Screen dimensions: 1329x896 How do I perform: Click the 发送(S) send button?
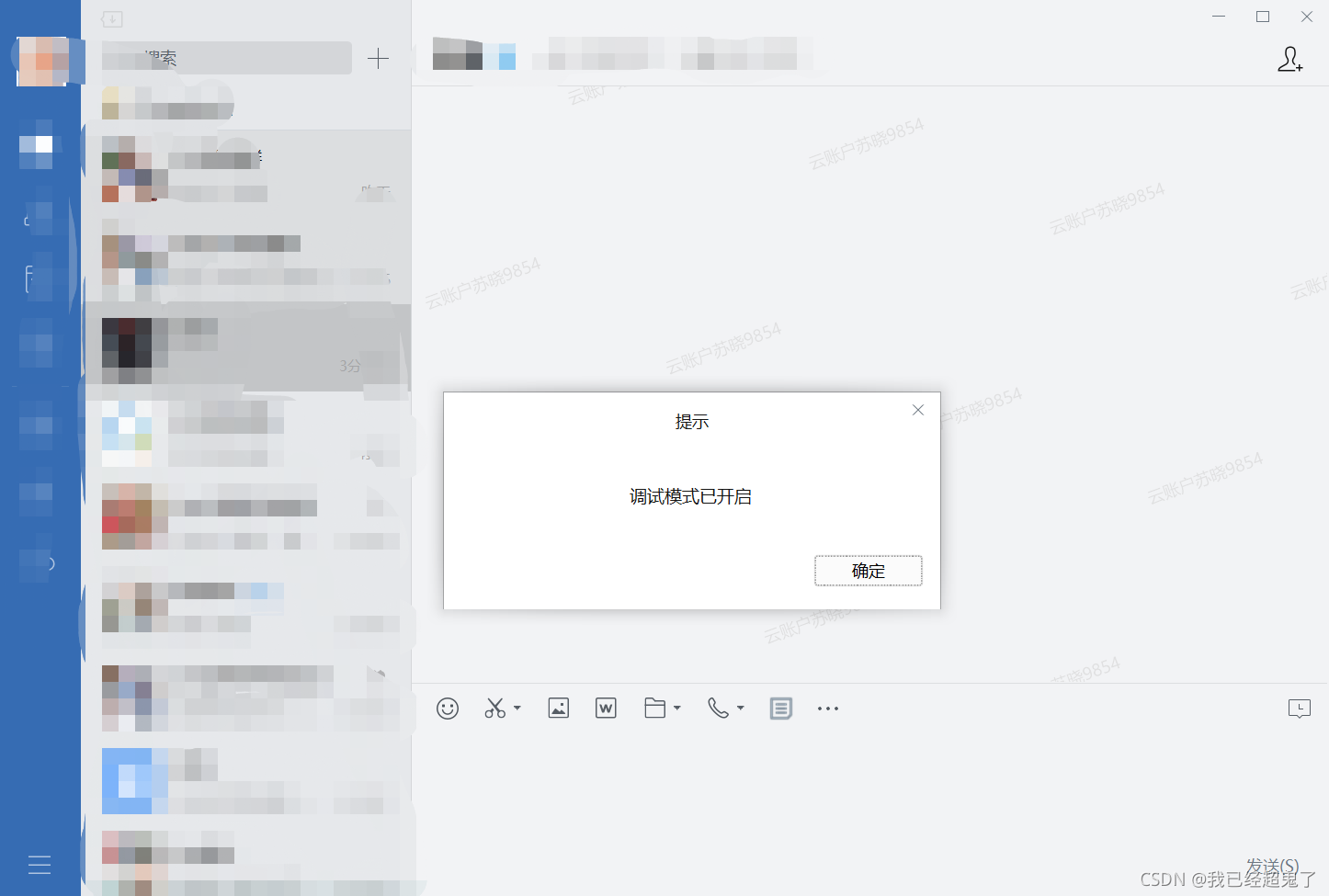[1273, 866]
